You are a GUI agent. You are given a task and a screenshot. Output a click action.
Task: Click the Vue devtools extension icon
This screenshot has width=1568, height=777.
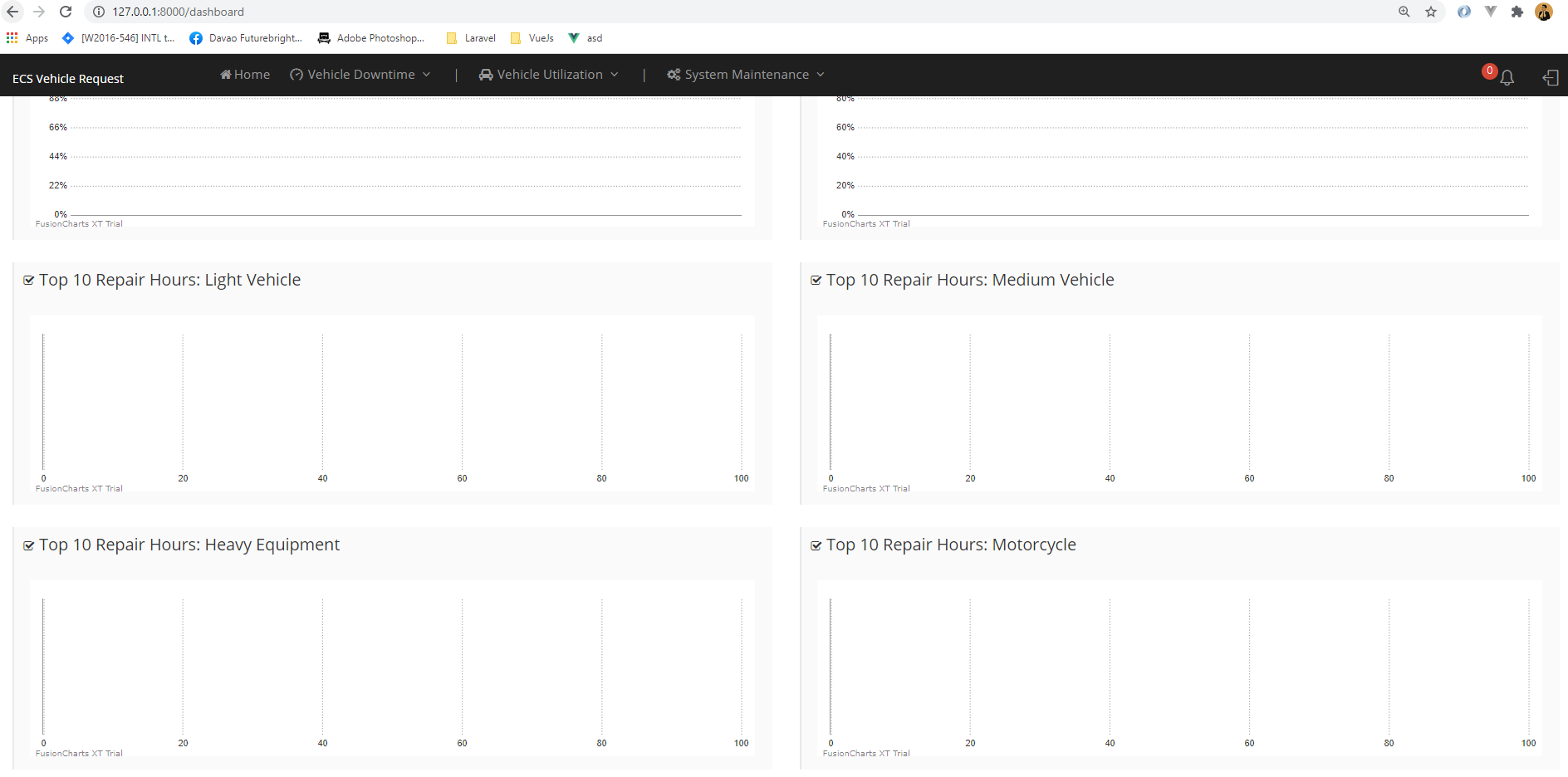pyautogui.click(x=1491, y=12)
